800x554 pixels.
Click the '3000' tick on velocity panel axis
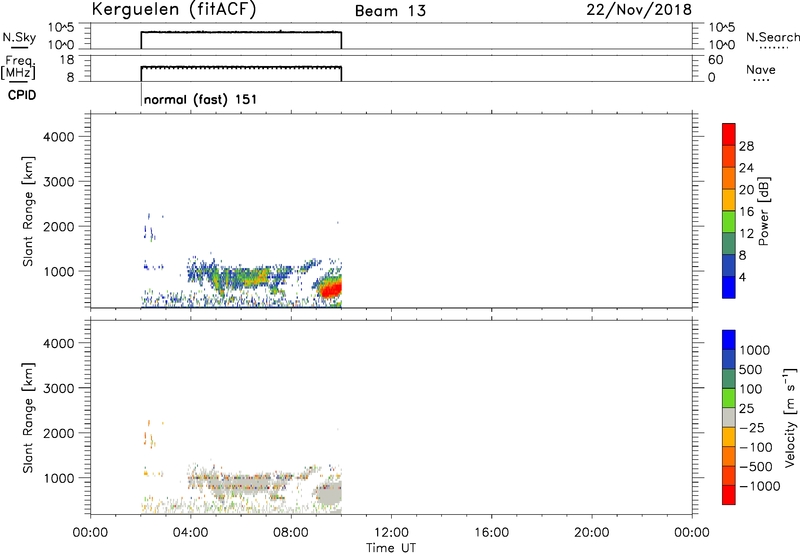(59, 389)
